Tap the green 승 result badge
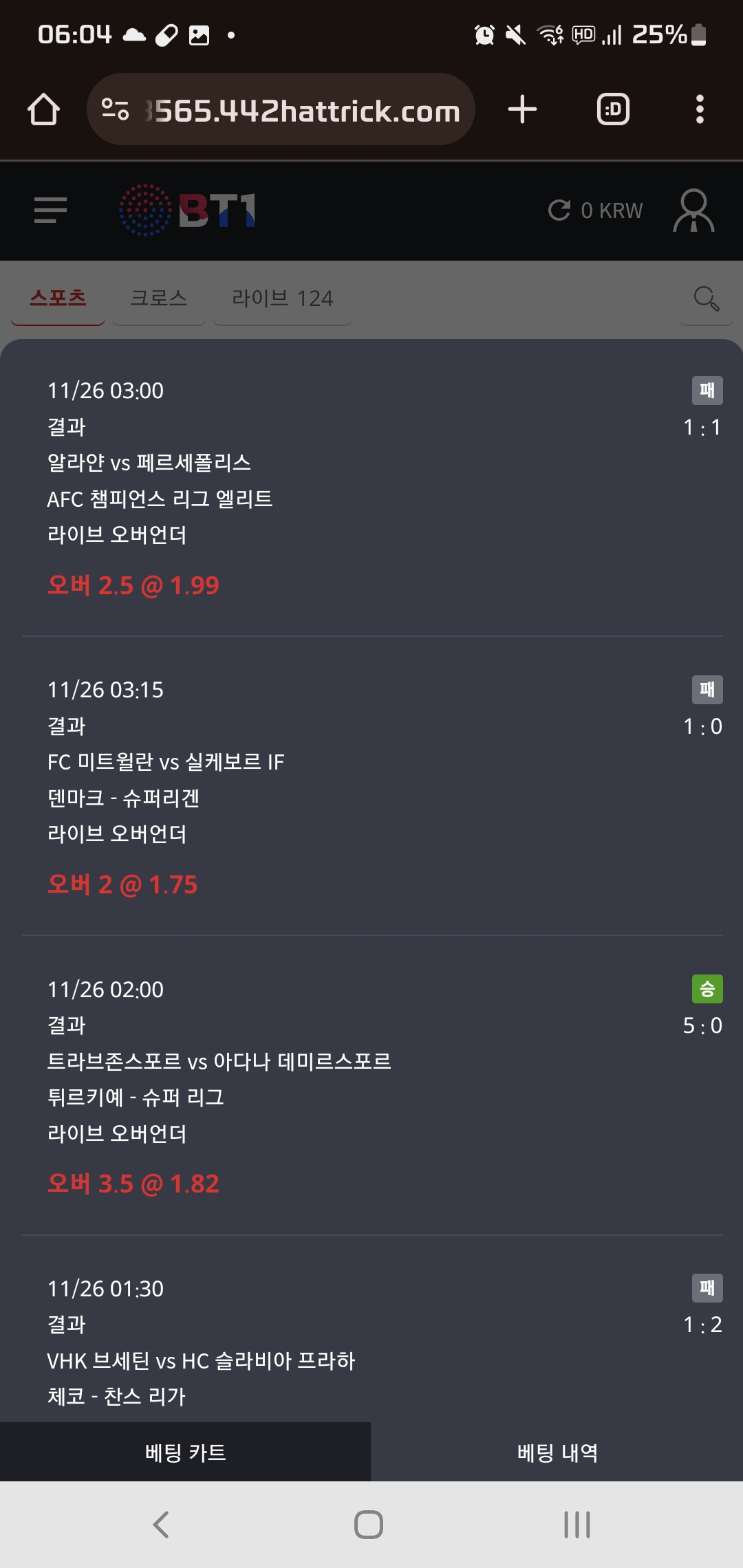743x1568 pixels. point(707,989)
